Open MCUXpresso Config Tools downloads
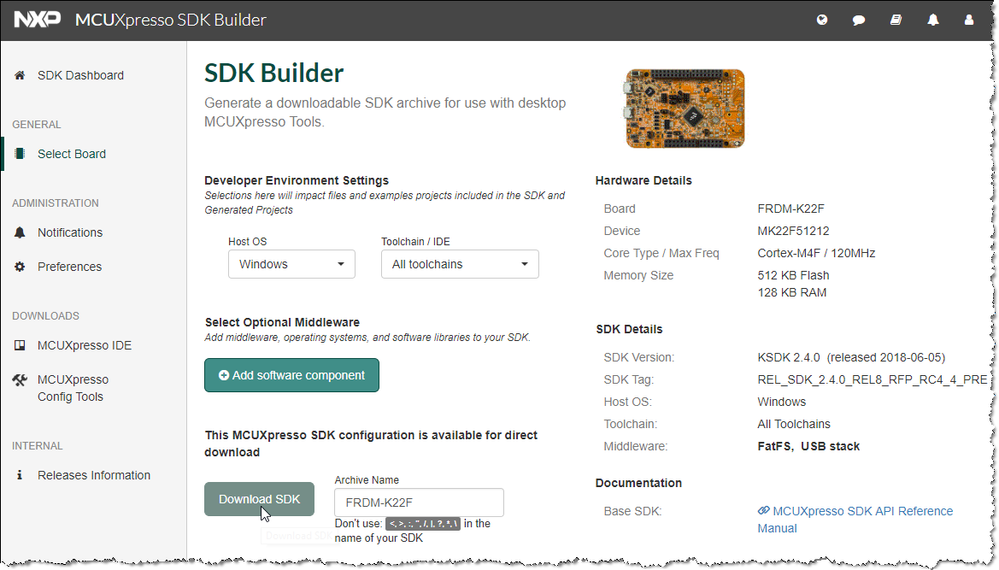Screen dimensions: 999x570 pos(73,388)
